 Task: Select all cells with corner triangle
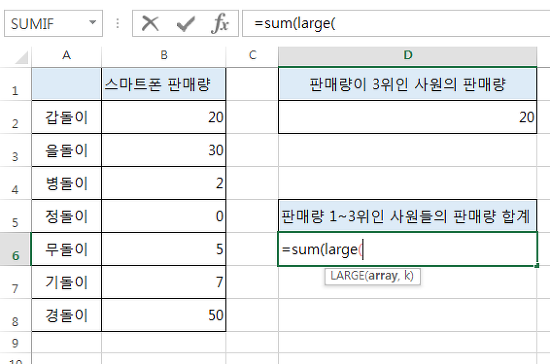tap(21, 58)
